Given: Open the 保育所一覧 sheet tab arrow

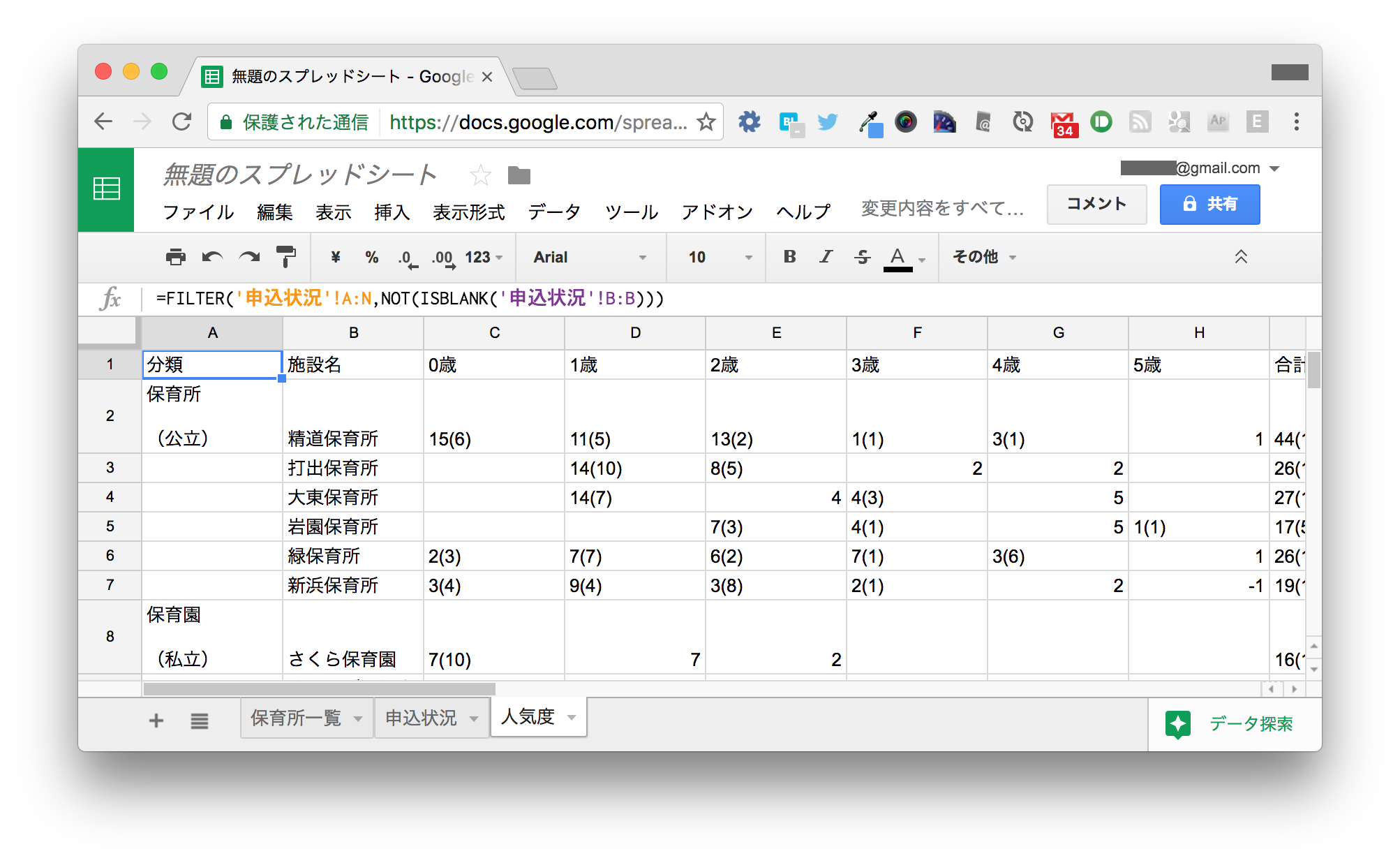Looking at the screenshot, I should coord(358,718).
